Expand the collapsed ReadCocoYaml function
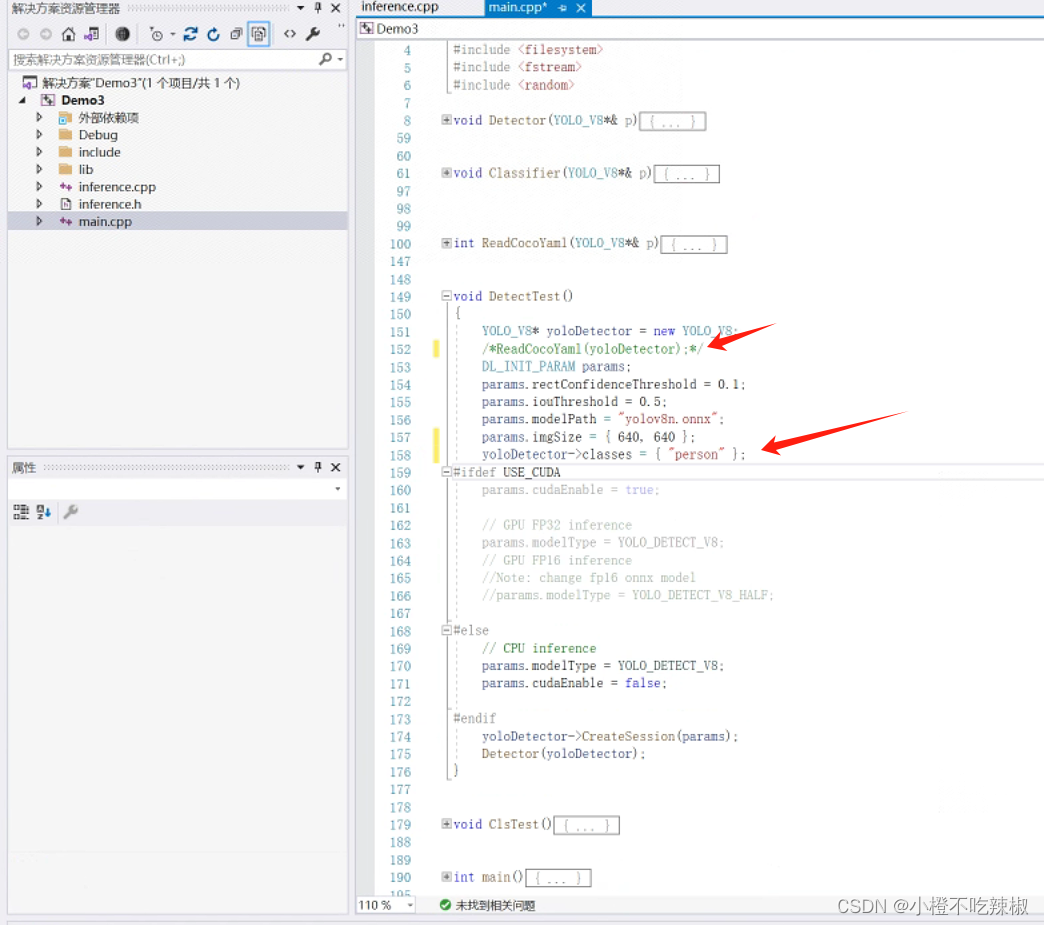Viewport: 1044px width, 925px height. pyautogui.click(x=446, y=243)
